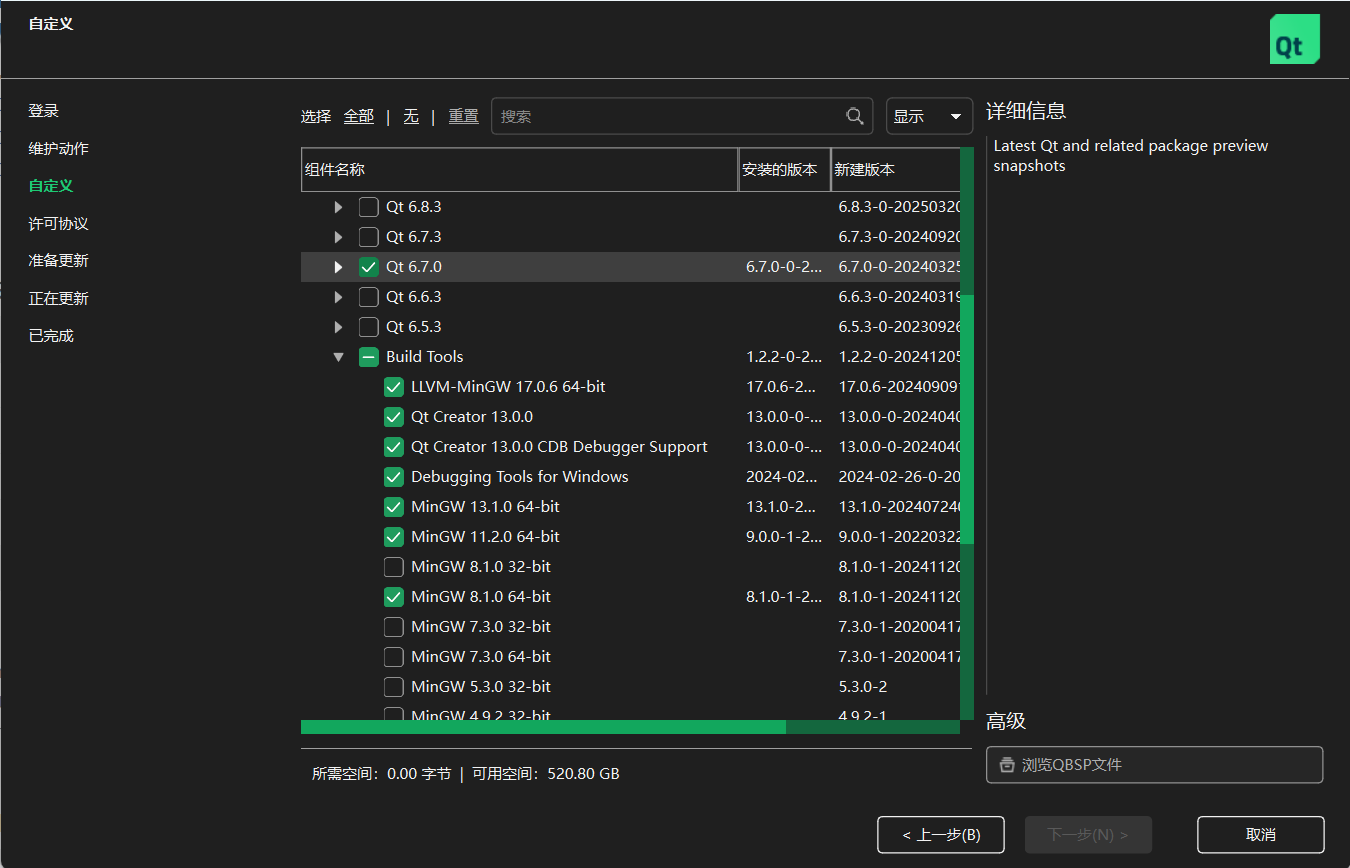Click the 上一步 button
The image size is (1350, 868).
[x=941, y=834]
